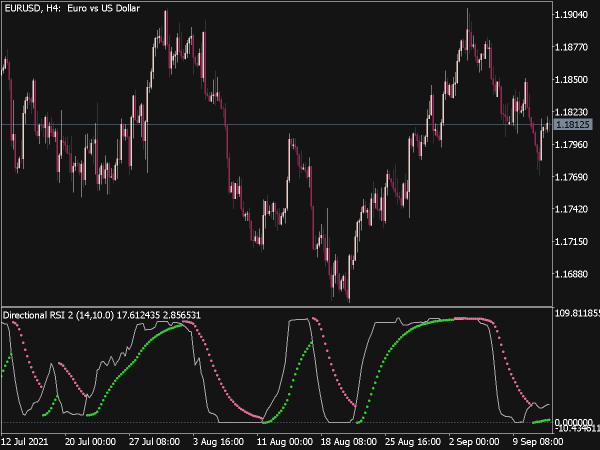The image size is (600, 450).
Task: Click the 1.17690 price axis label
Action: click(571, 177)
